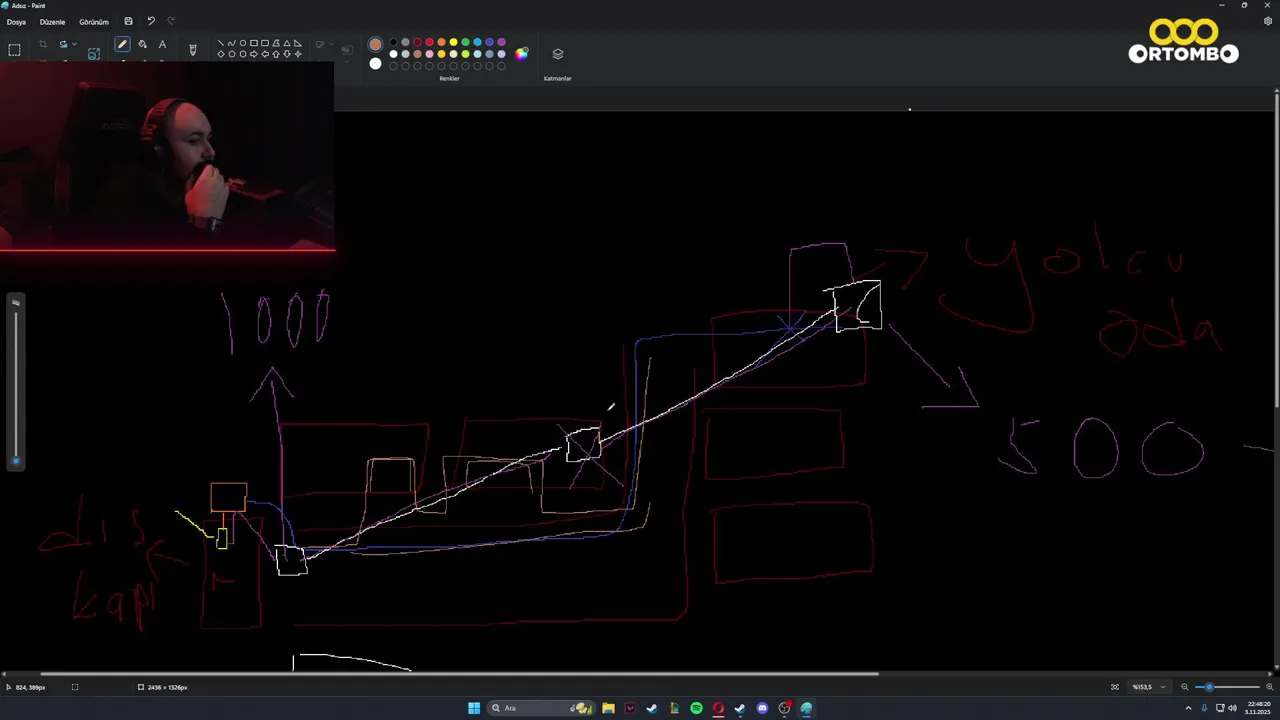Adjust the zoom slider
This screenshot has height=720, width=1280.
(x=1227, y=687)
